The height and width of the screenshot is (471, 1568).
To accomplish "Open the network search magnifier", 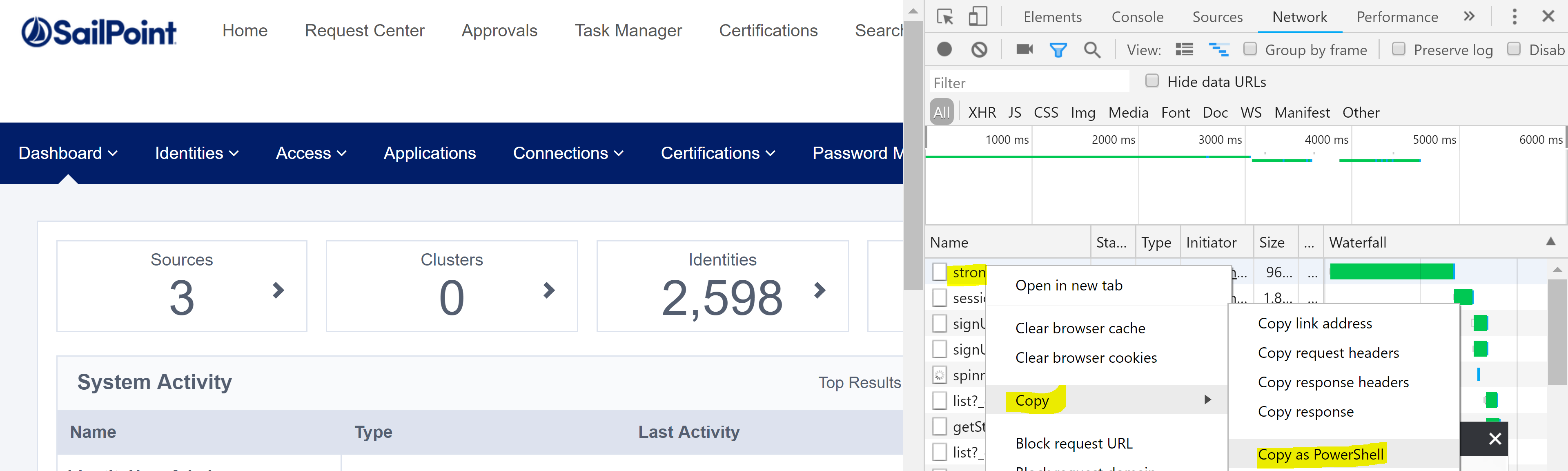I will (1092, 49).
